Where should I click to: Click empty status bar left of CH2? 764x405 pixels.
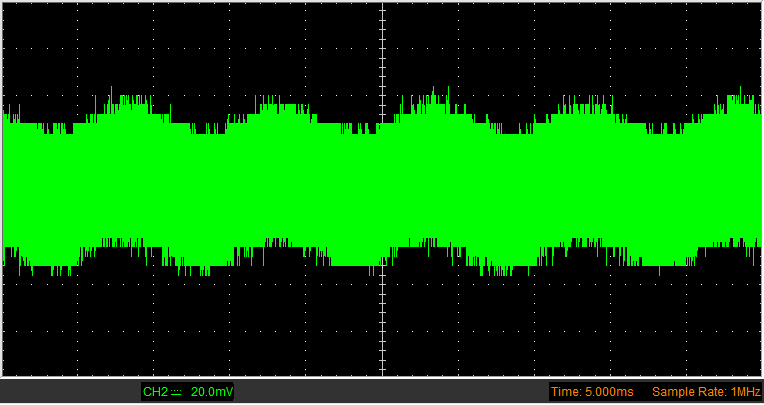pyautogui.click(x=71, y=391)
